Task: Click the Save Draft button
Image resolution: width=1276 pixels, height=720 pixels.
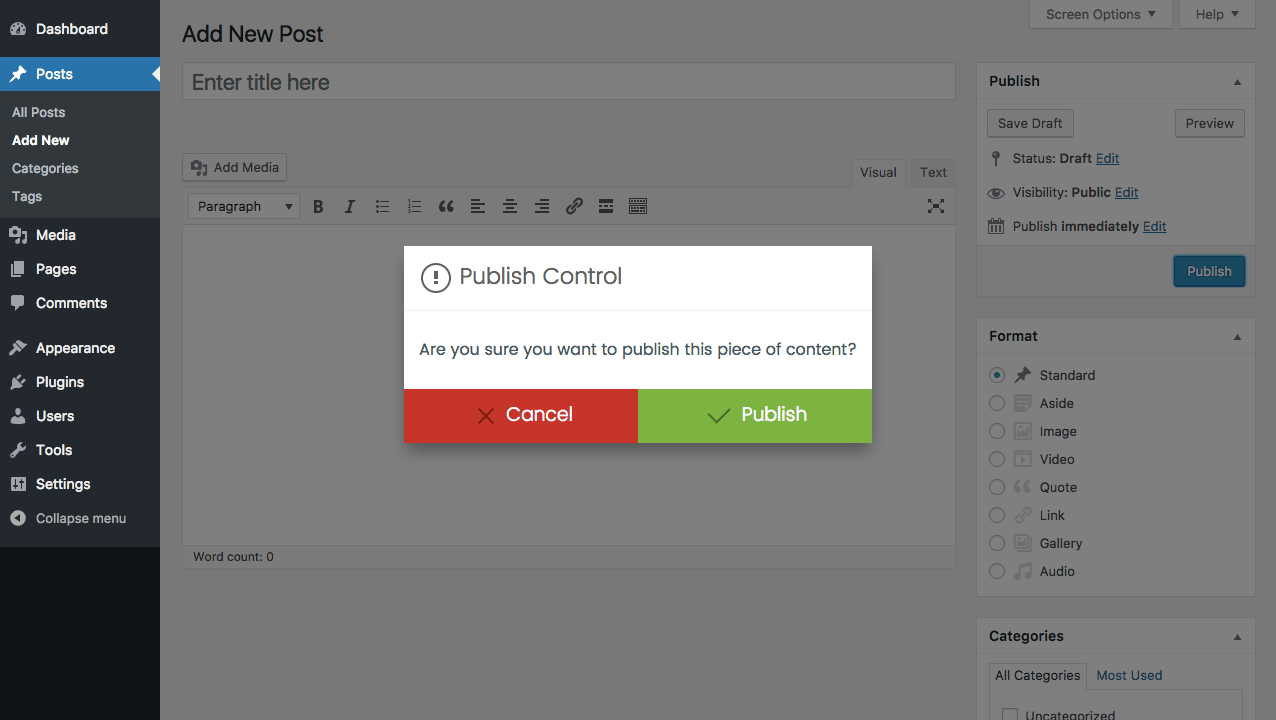Action: coord(1030,123)
